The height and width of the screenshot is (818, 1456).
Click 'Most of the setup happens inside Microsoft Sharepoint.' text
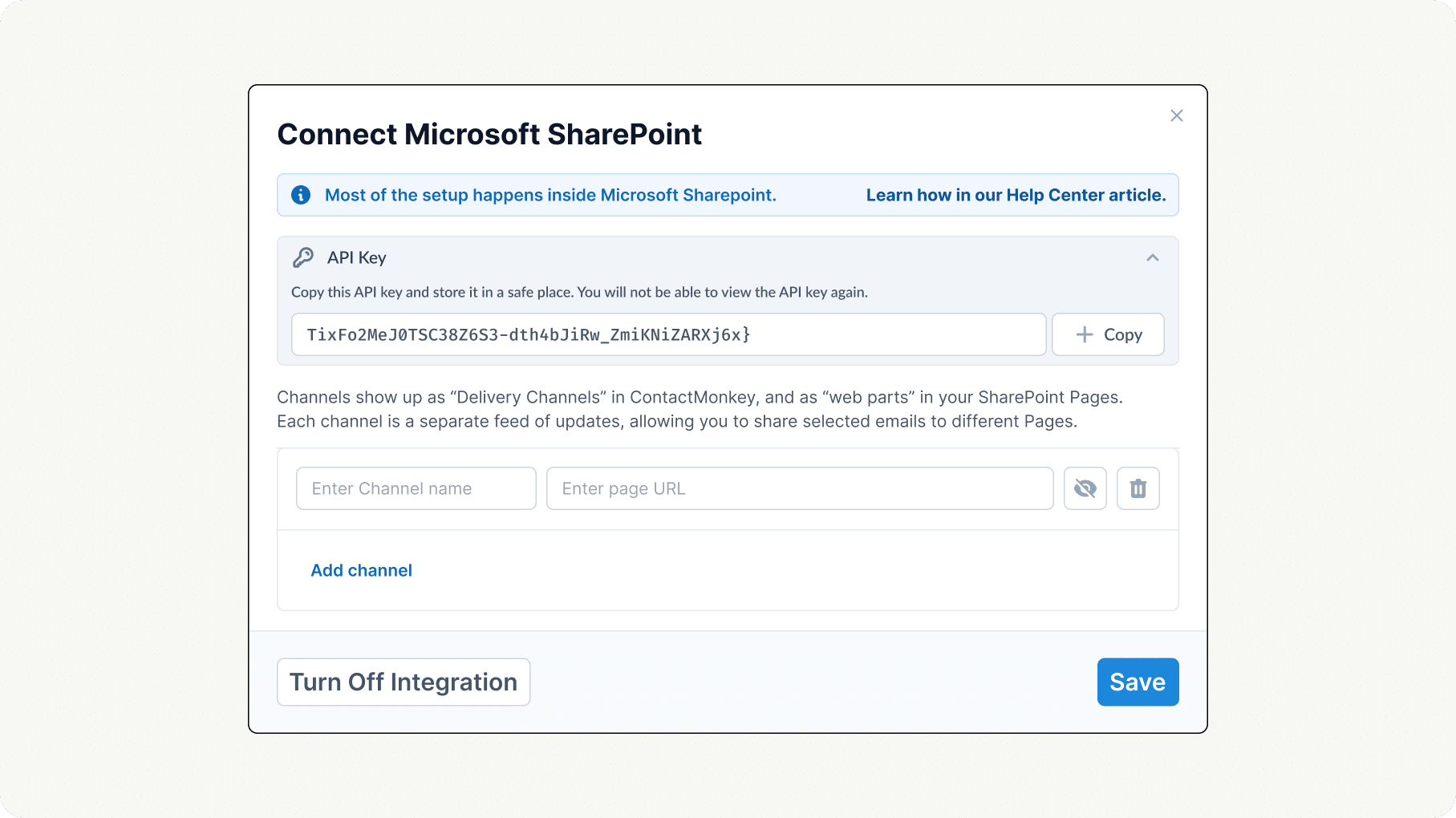[550, 195]
